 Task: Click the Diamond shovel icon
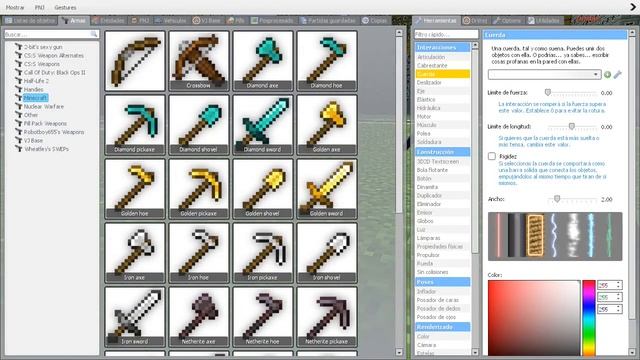tap(199, 124)
